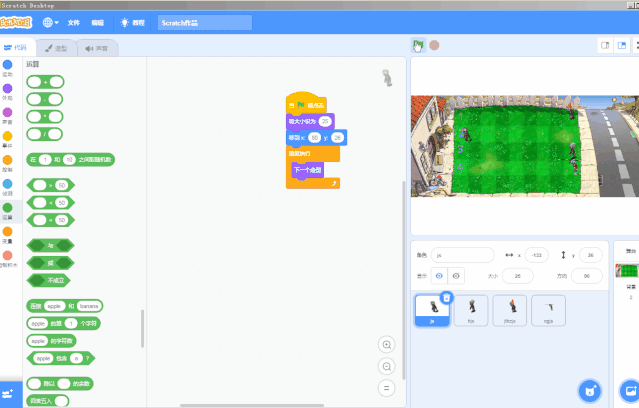Screen dimensions: 639x408
Task: Click the greater than 50 block
Action: tap(51, 185)
